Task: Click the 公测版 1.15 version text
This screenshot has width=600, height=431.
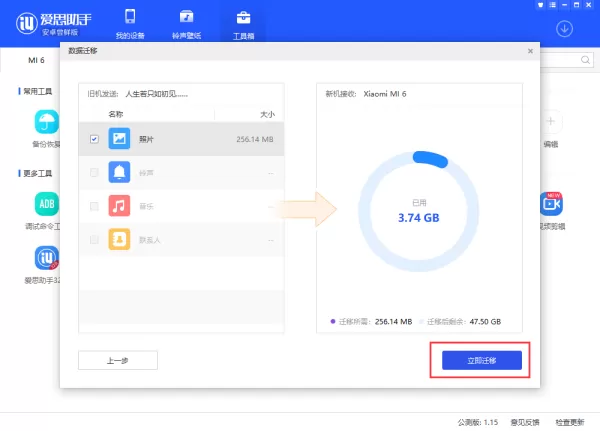Action: (x=478, y=422)
